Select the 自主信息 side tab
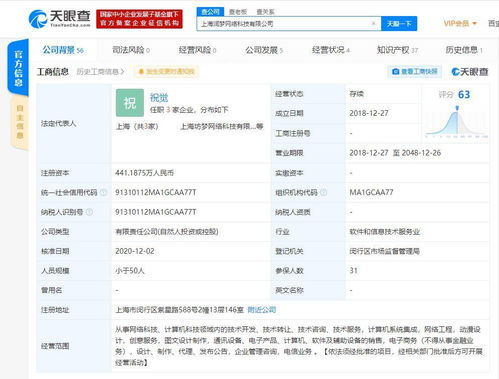This screenshot has height=379, width=499. pos(20,122)
